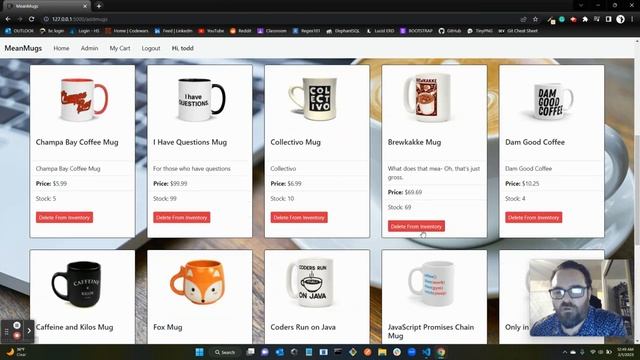Delete I Have Questions Mug from inventory

pyautogui.click(x=182, y=218)
